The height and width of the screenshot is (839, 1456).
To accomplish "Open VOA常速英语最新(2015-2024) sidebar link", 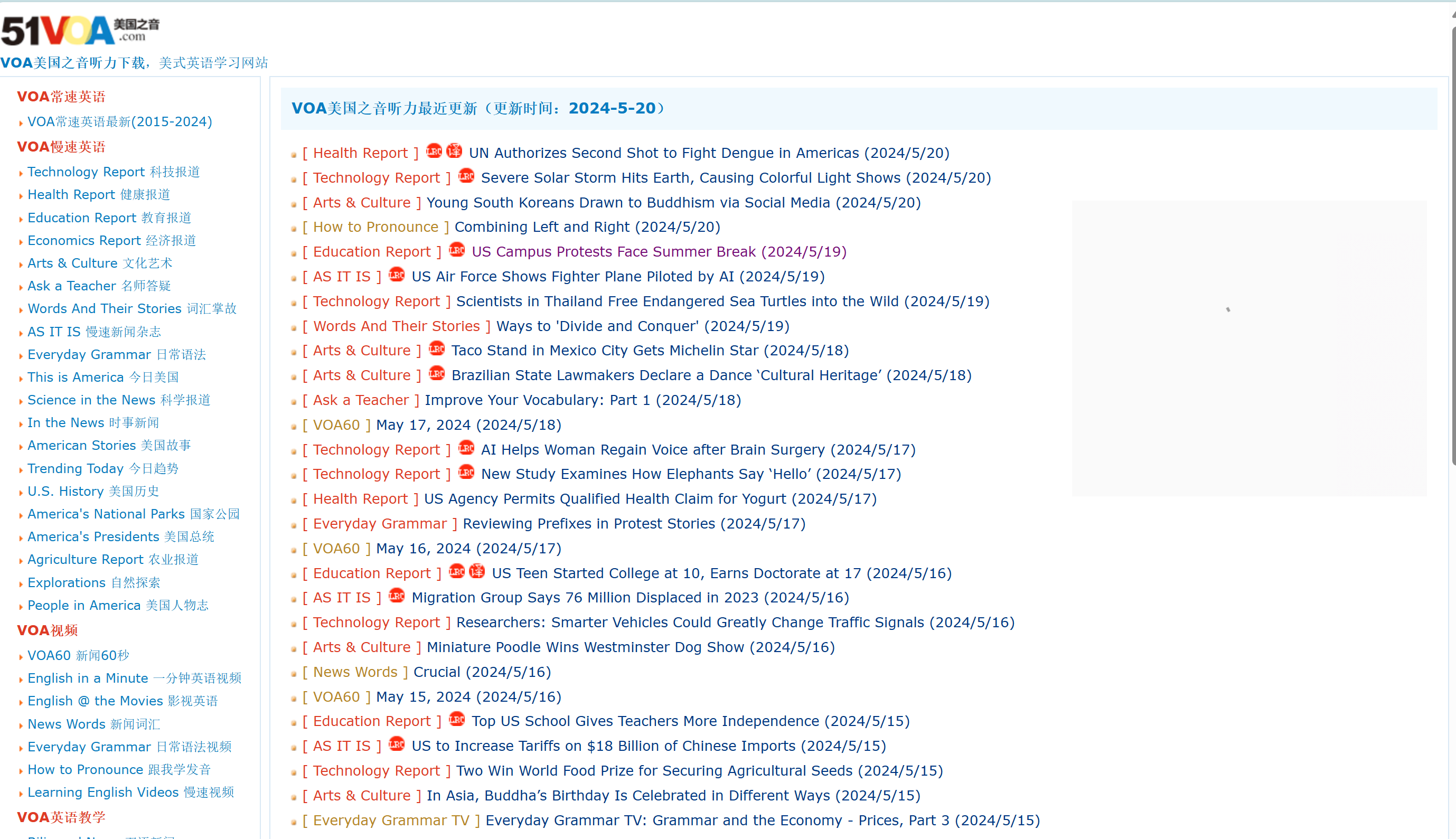I will coord(120,121).
